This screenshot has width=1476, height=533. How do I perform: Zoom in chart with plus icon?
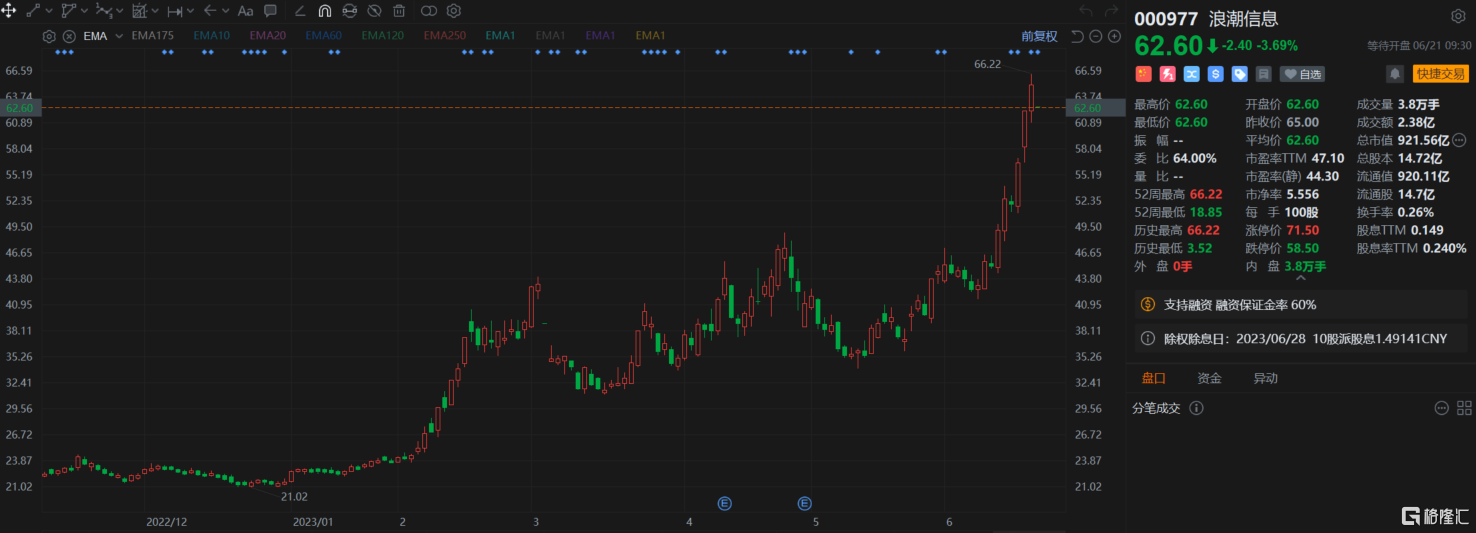[x=1114, y=36]
